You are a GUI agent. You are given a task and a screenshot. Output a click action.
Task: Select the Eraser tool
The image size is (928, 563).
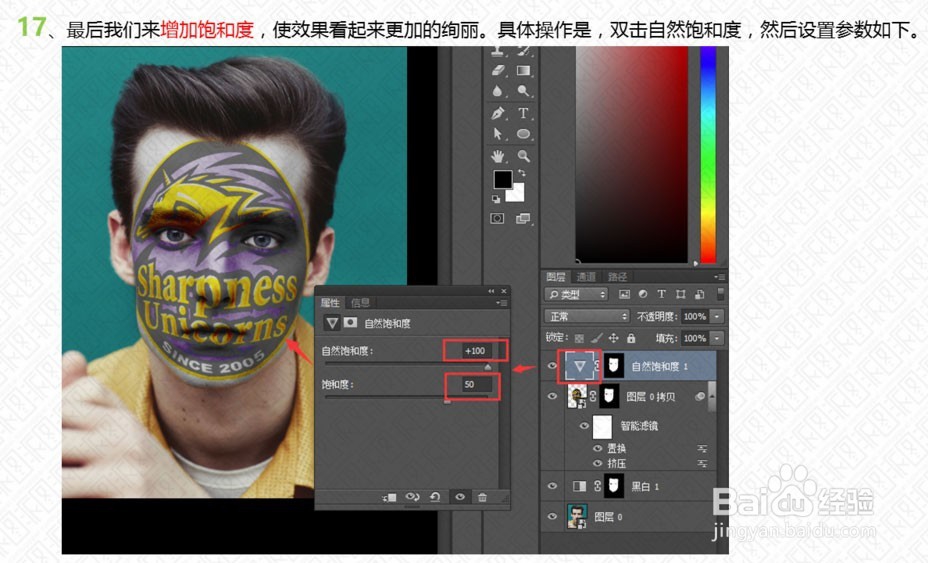[x=498, y=70]
